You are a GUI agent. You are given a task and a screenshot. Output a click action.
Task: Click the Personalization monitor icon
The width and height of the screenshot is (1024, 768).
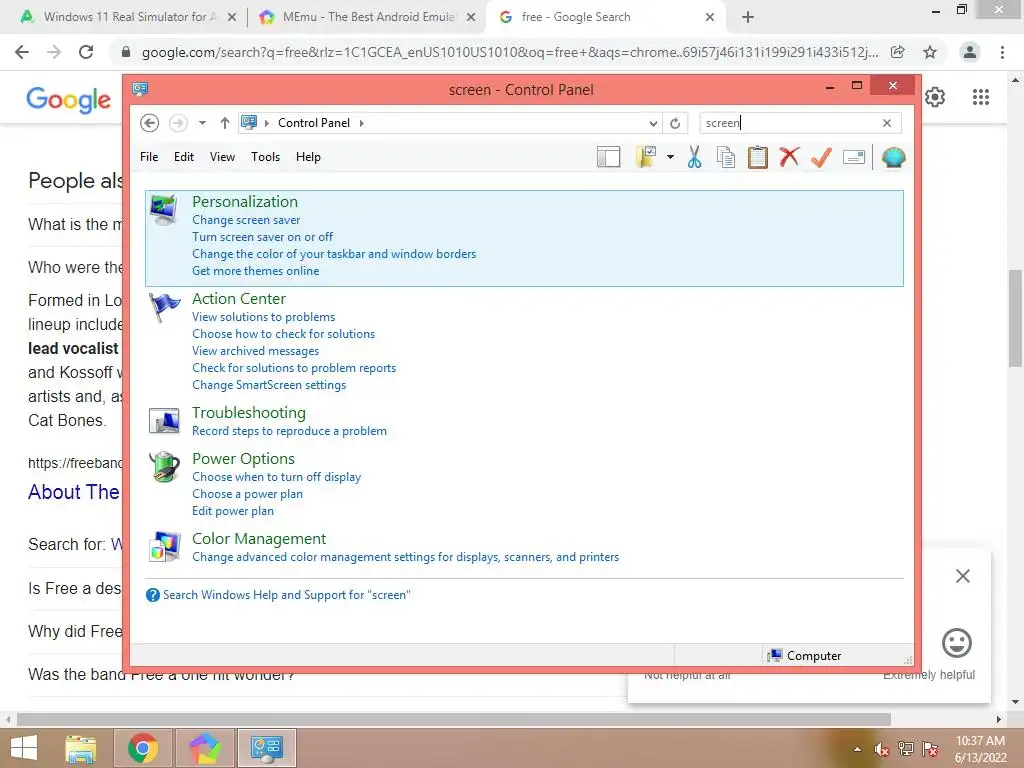[x=163, y=209]
